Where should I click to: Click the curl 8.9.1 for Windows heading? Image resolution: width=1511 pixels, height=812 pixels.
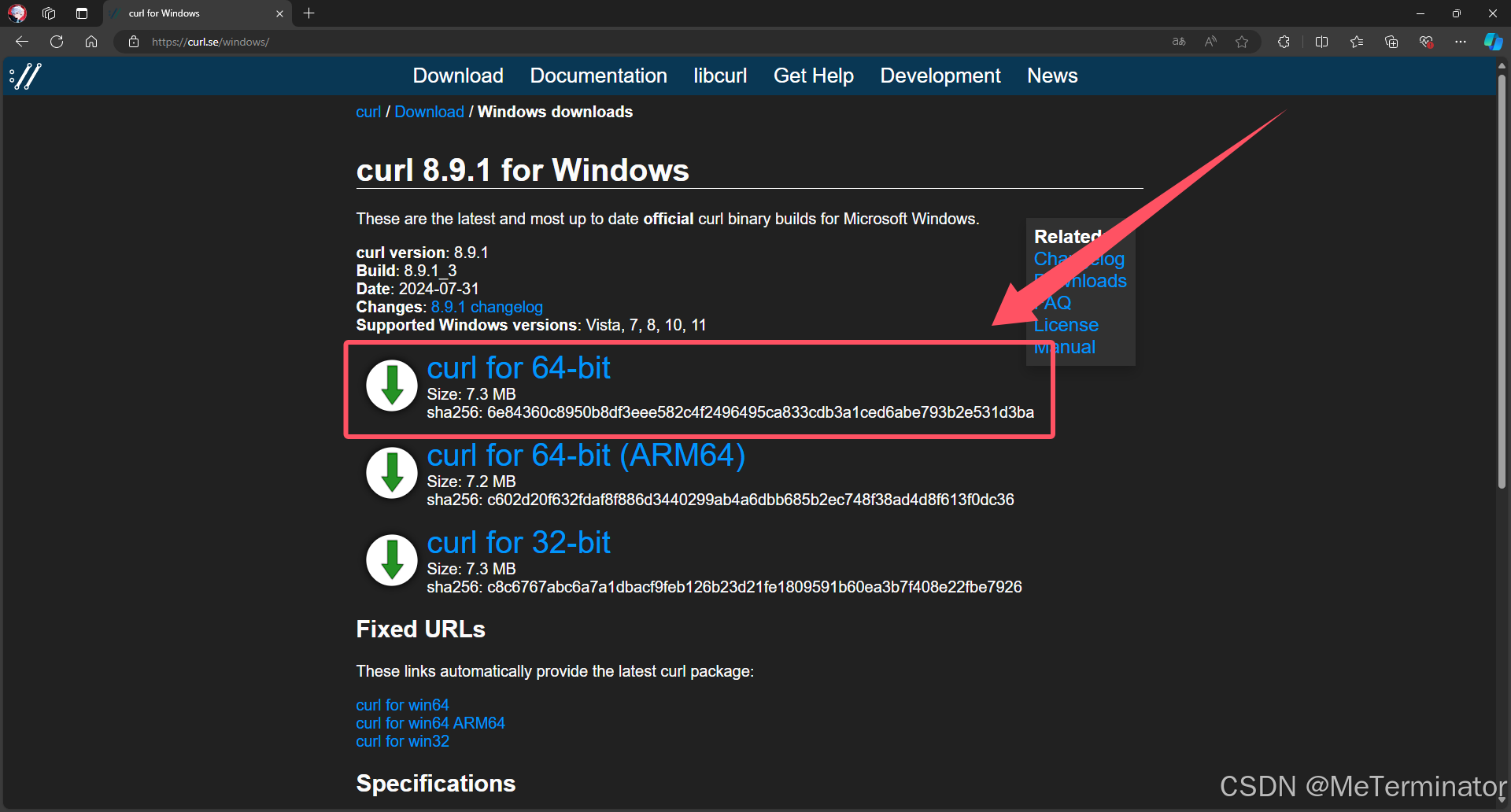[x=523, y=170]
